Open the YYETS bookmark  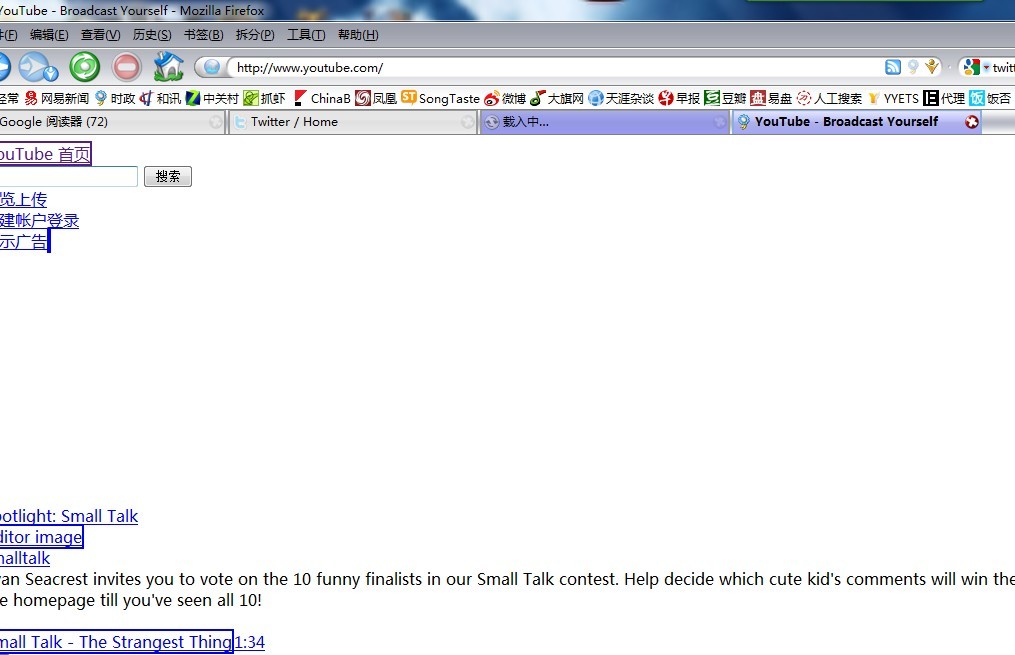[x=893, y=98]
